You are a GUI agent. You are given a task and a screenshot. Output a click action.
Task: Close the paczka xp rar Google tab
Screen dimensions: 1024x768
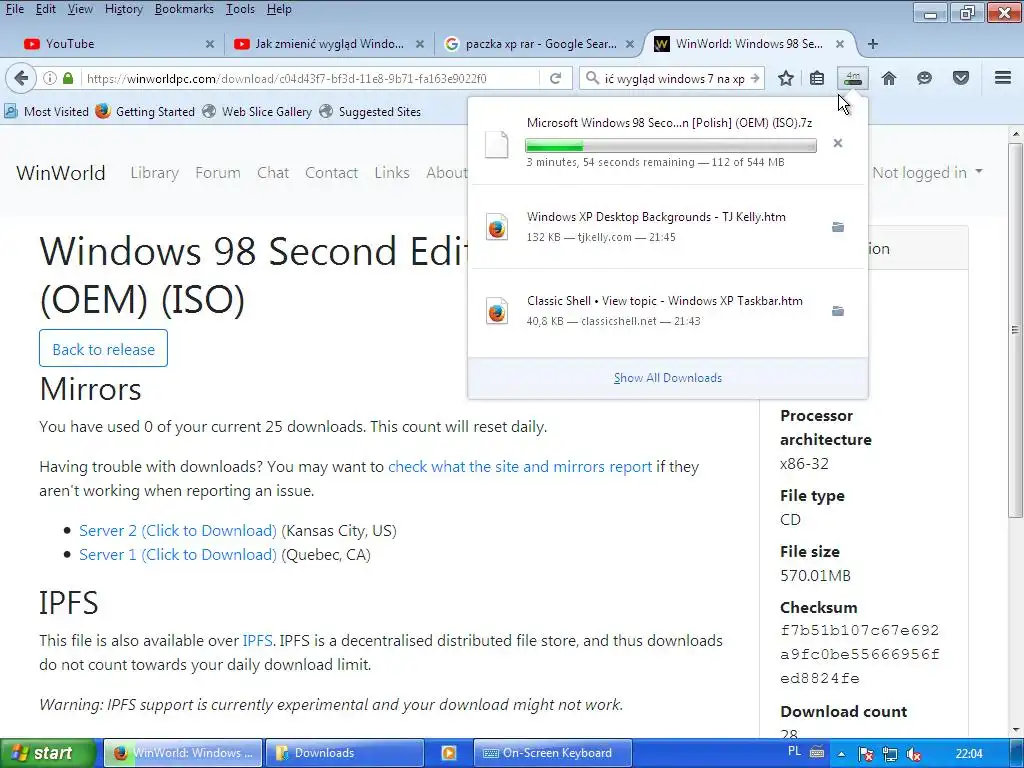pyautogui.click(x=630, y=44)
